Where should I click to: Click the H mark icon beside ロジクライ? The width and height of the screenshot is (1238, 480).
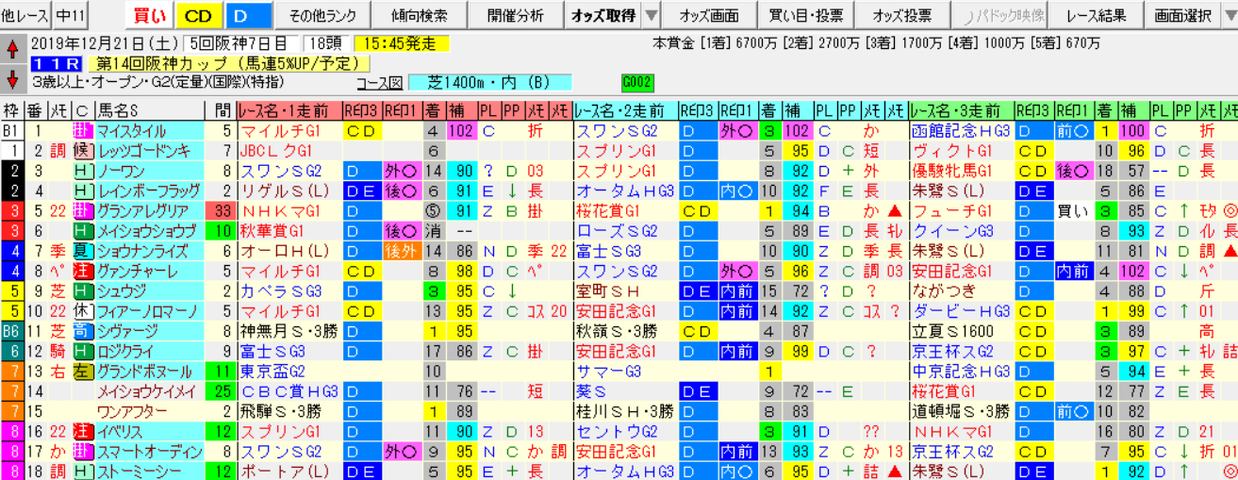point(84,350)
